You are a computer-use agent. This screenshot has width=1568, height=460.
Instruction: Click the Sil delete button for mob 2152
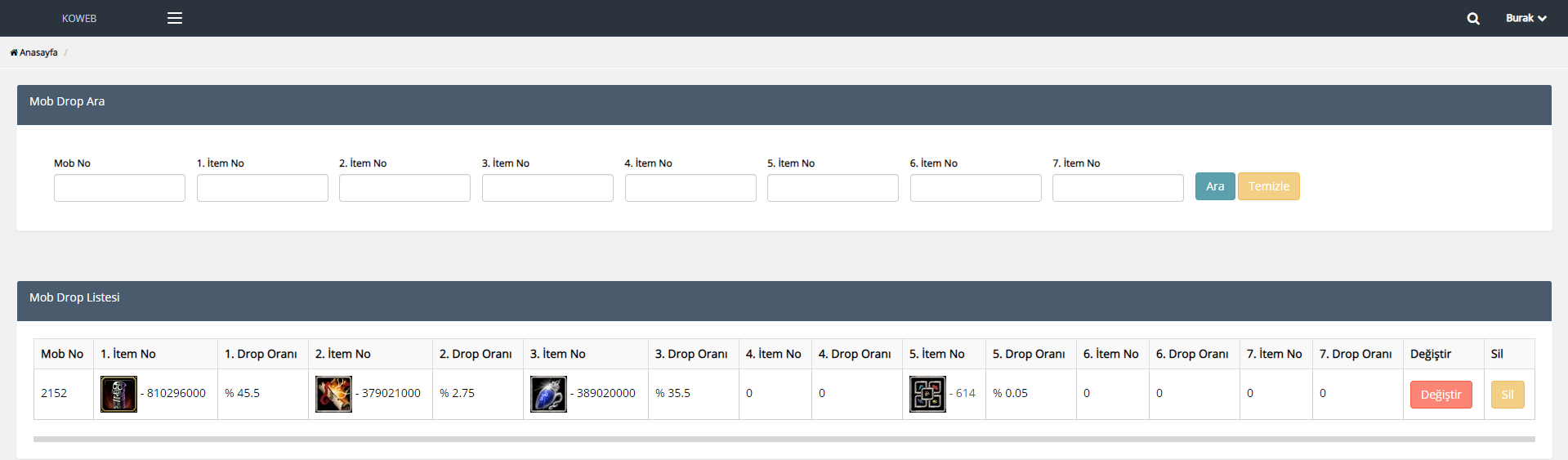(1508, 395)
